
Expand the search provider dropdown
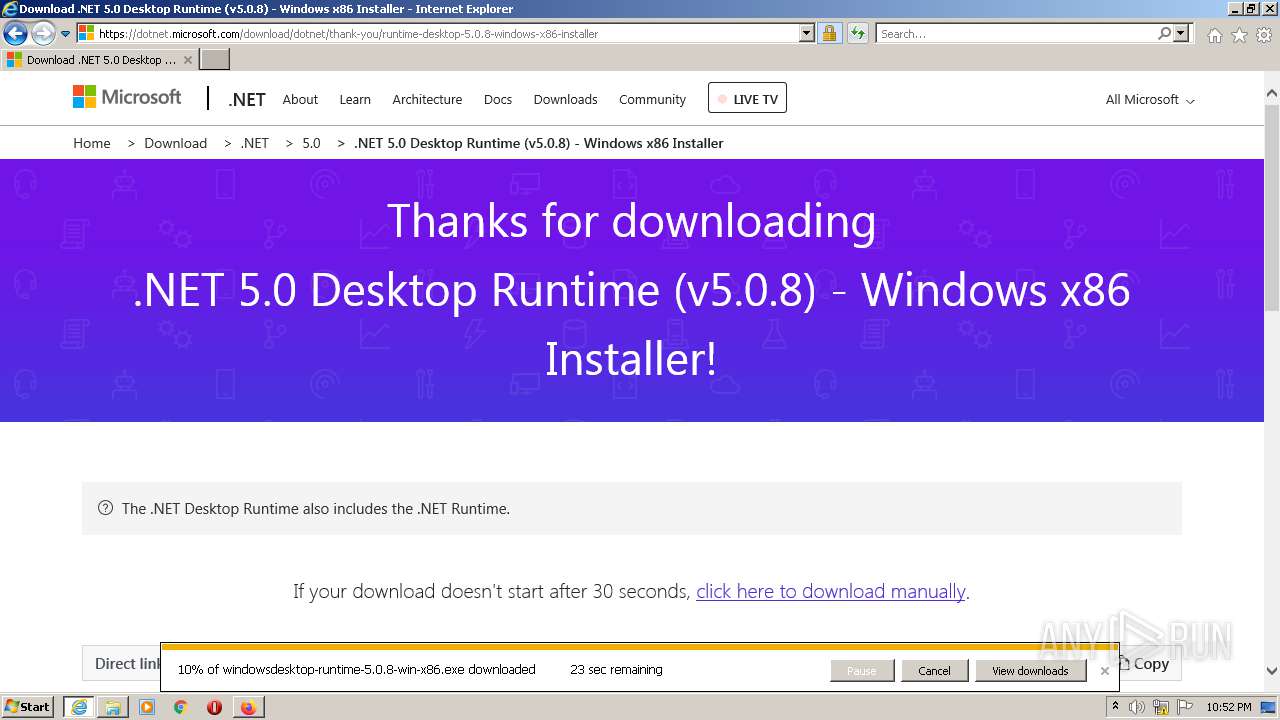click(x=1181, y=34)
